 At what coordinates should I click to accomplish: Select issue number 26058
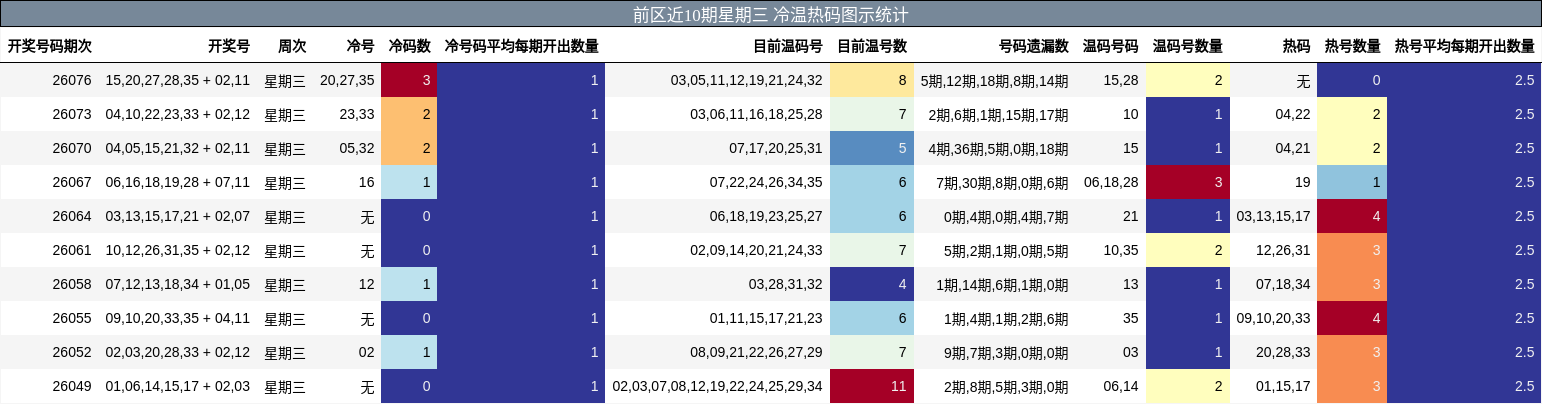[72, 284]
